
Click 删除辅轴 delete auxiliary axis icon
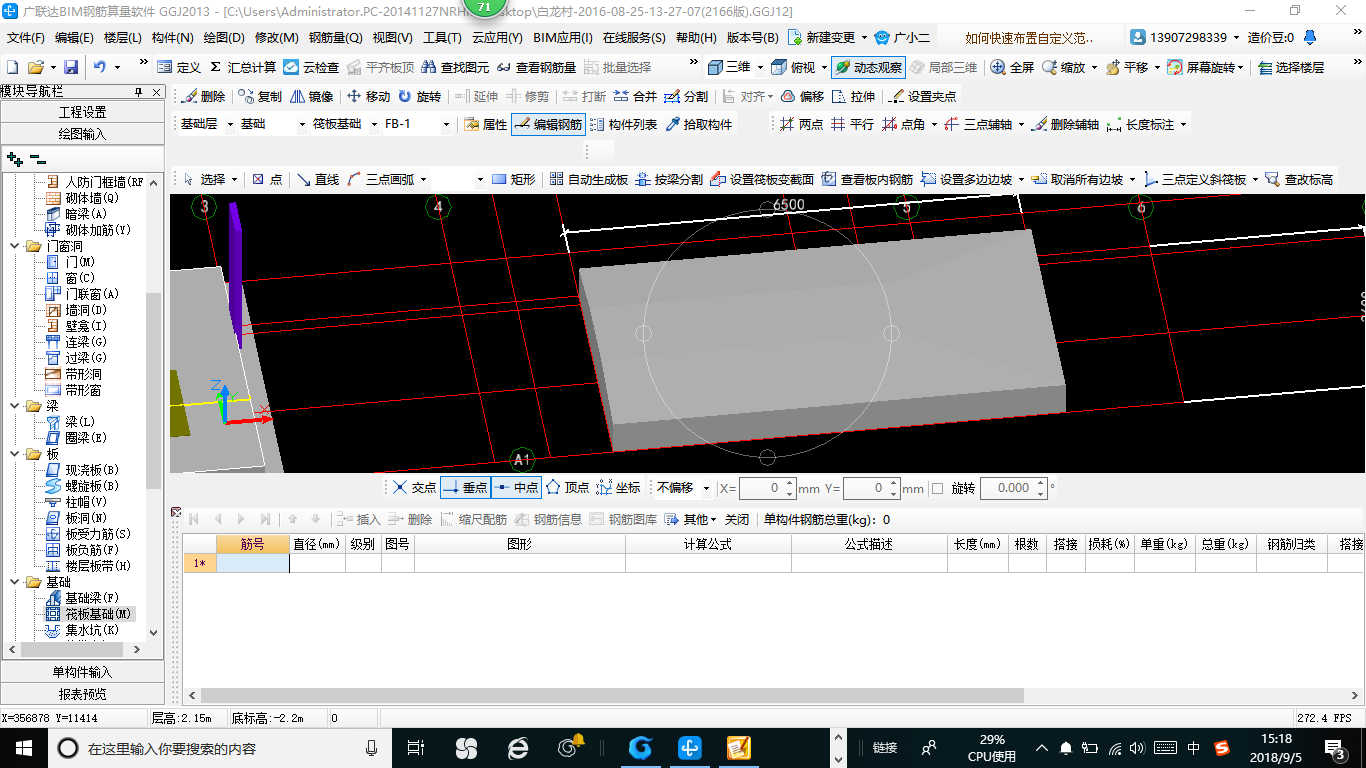(x=1065, y=125)
